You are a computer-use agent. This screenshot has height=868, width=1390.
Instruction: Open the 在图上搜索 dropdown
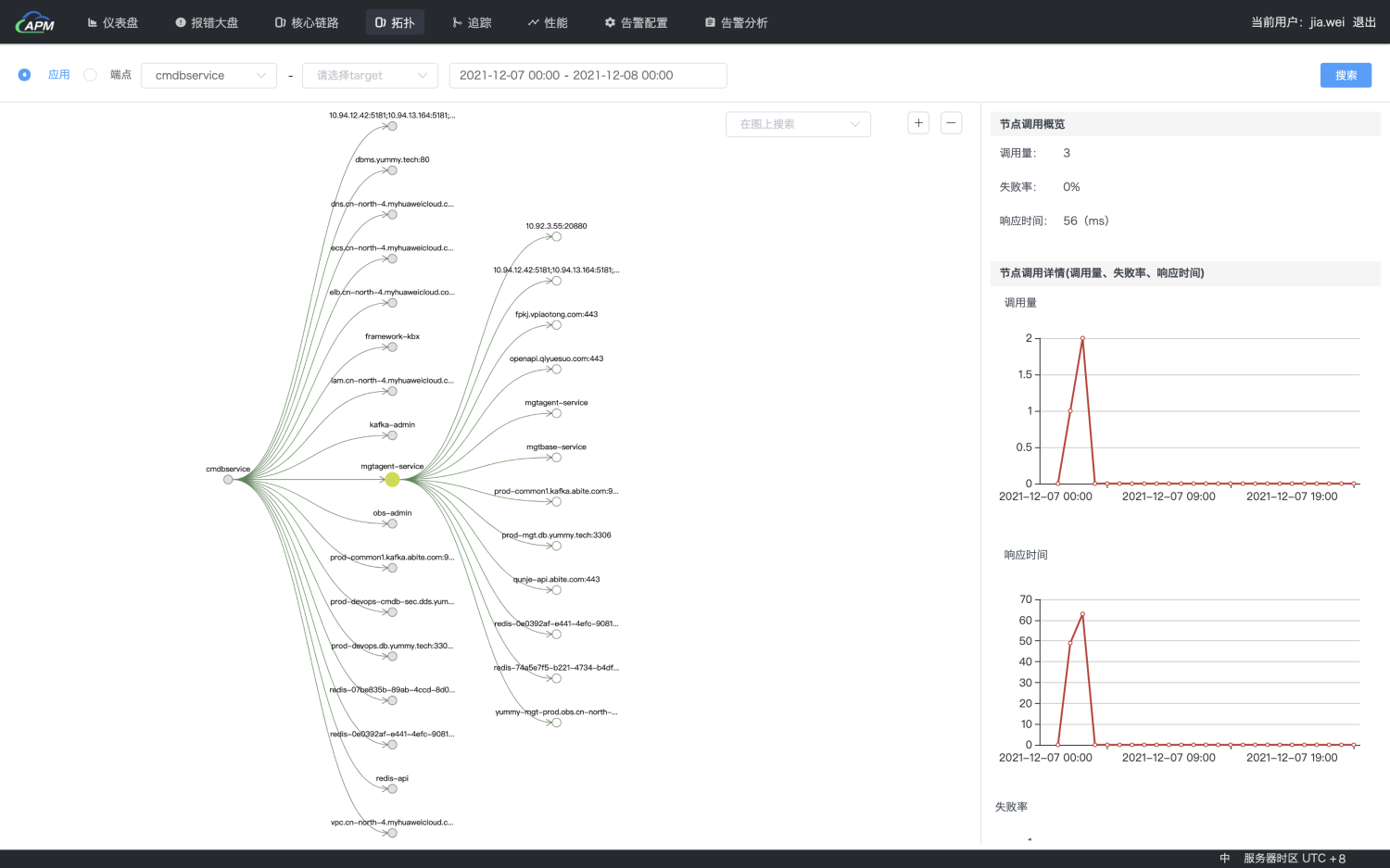pyautogui.click(x=798, y=124)
